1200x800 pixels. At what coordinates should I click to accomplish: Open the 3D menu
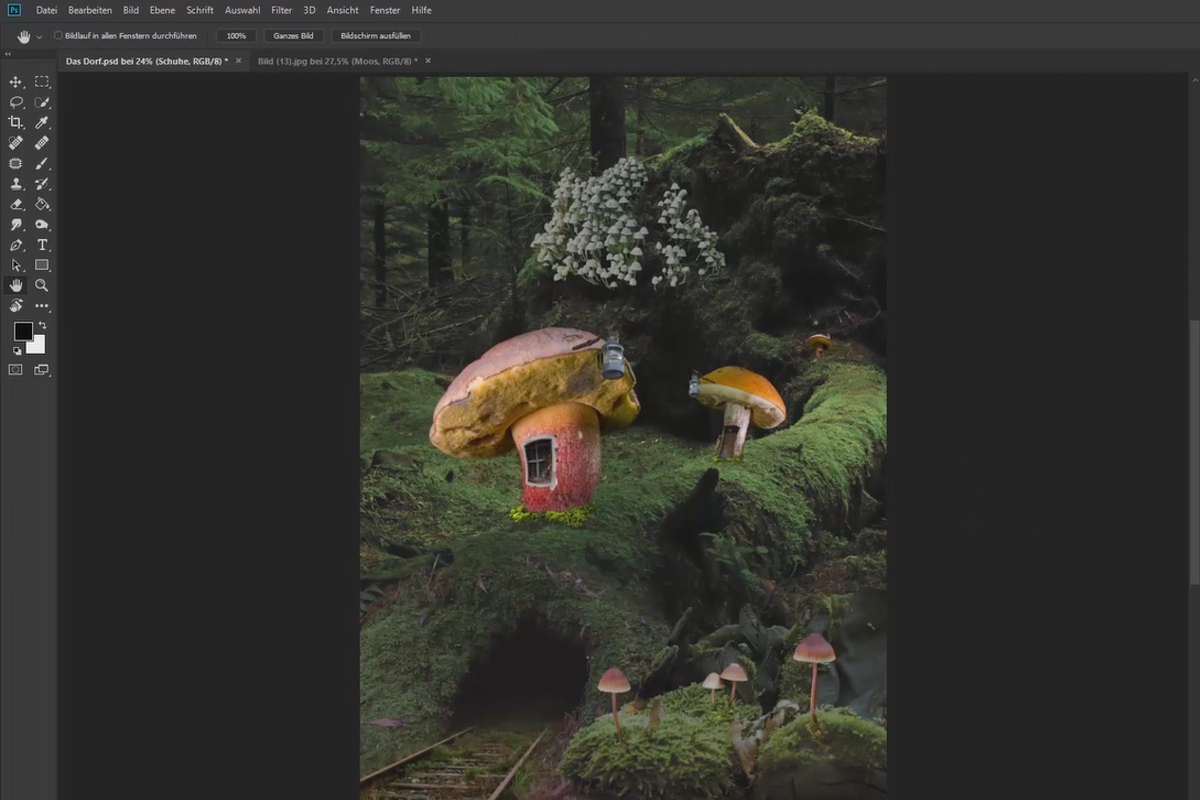309,10
